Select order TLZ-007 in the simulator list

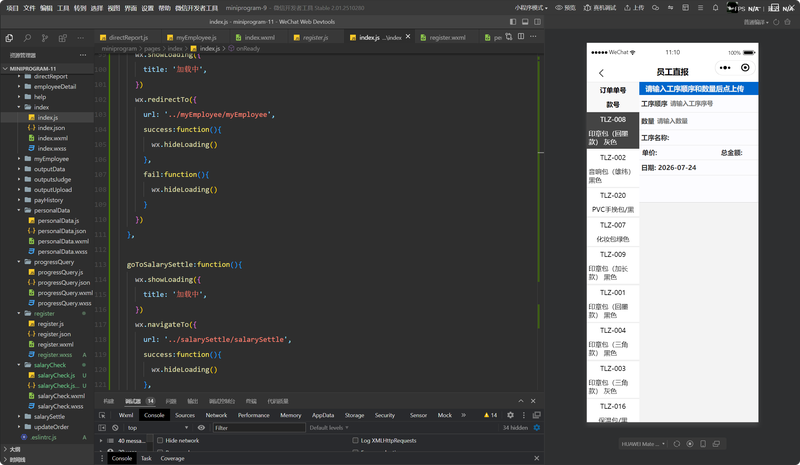coord(613,231)
